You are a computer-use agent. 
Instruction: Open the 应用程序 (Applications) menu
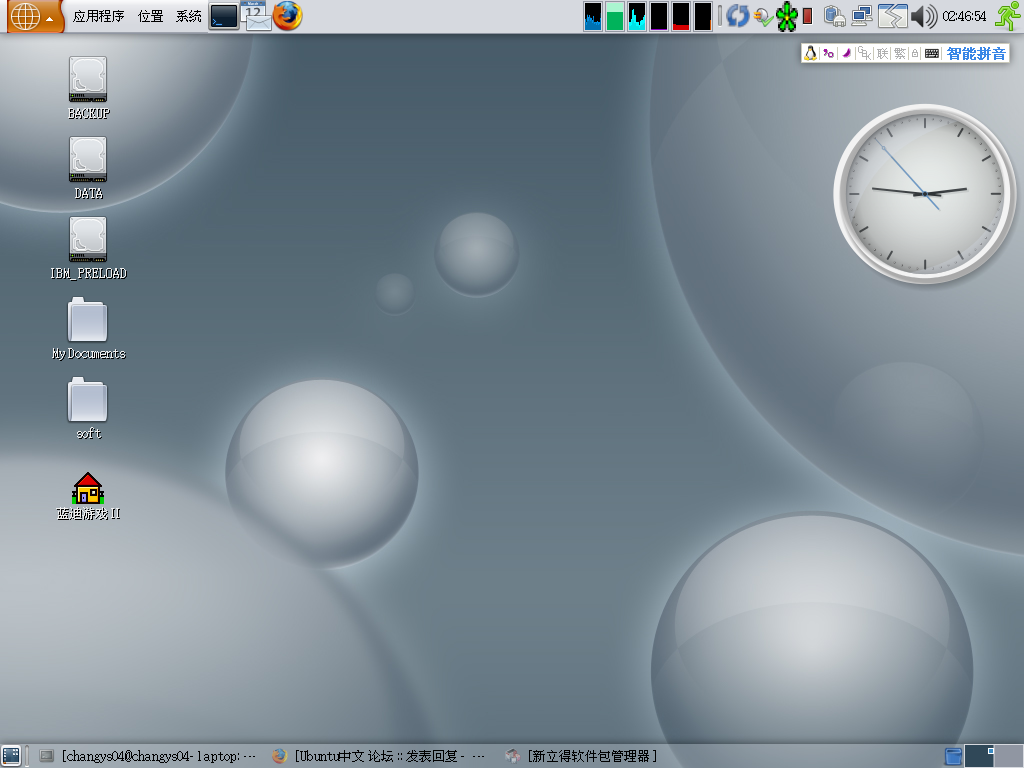98,16
